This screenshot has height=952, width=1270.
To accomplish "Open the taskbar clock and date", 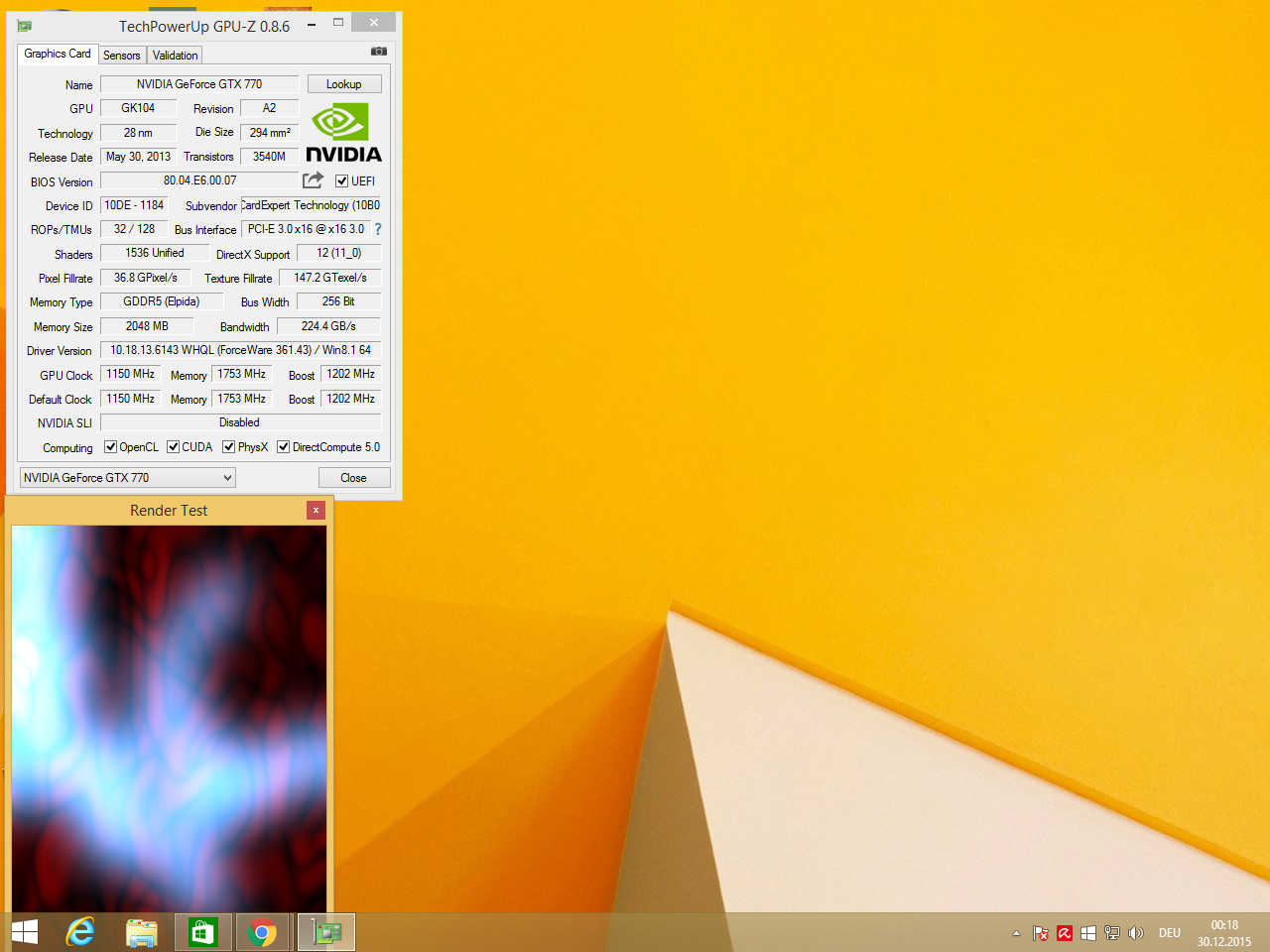I will pyautogui.click(x=1224, y=933).
